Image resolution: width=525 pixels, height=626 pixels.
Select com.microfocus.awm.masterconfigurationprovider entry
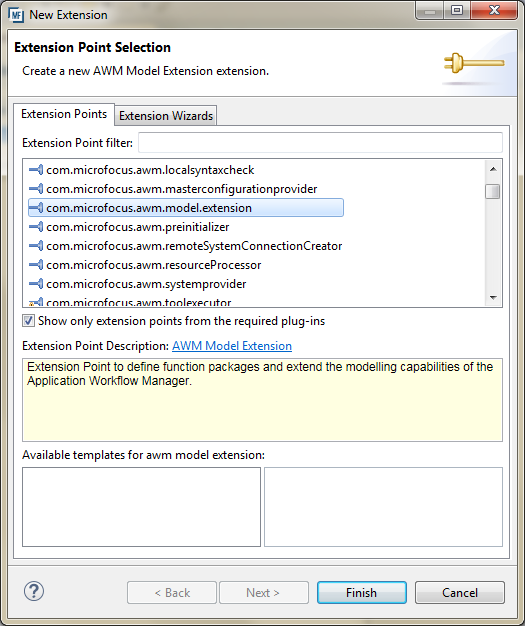182,189
